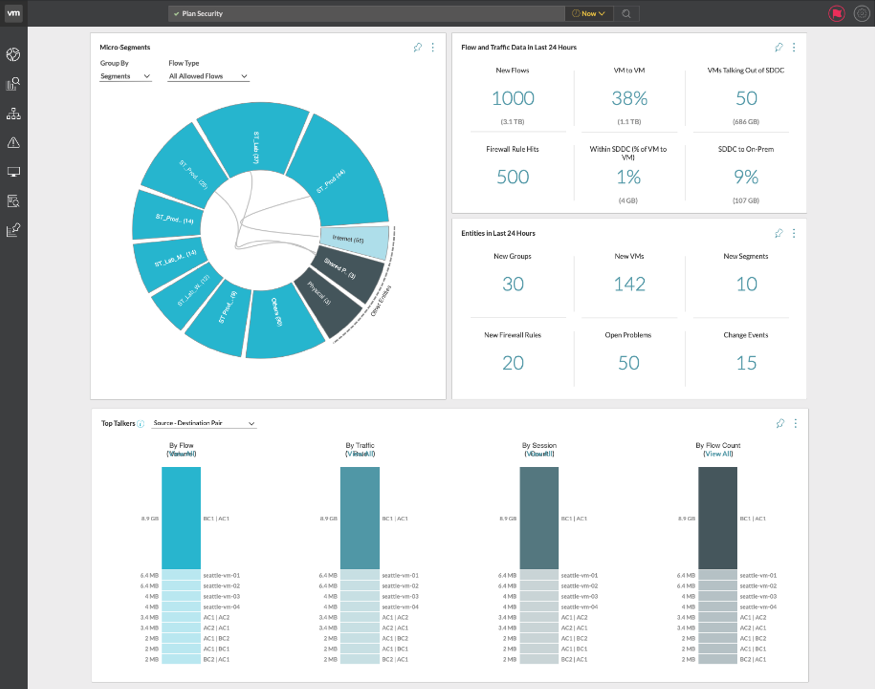The height and width of the screenshot is (689, 875).
Task: Pin the Entities in Last 24 Hours widget
Action: pos(778,233)
